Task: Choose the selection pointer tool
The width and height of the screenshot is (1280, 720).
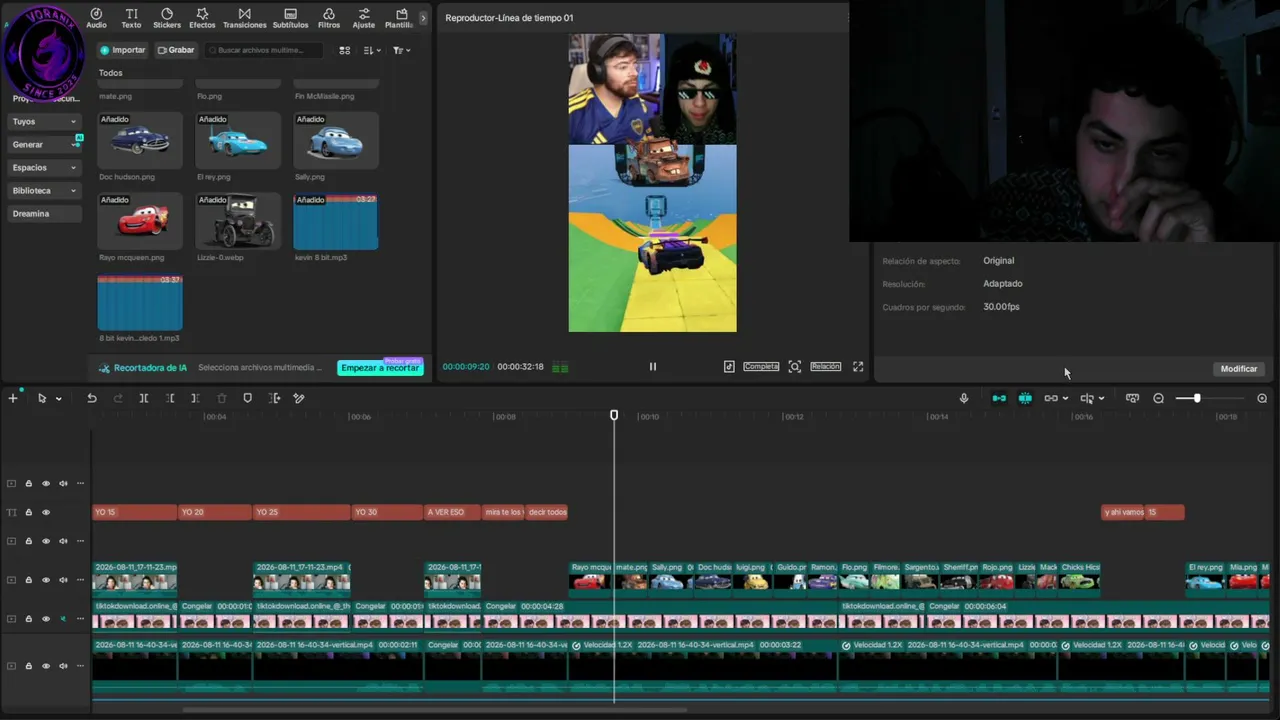Action: tap(42, 398)
